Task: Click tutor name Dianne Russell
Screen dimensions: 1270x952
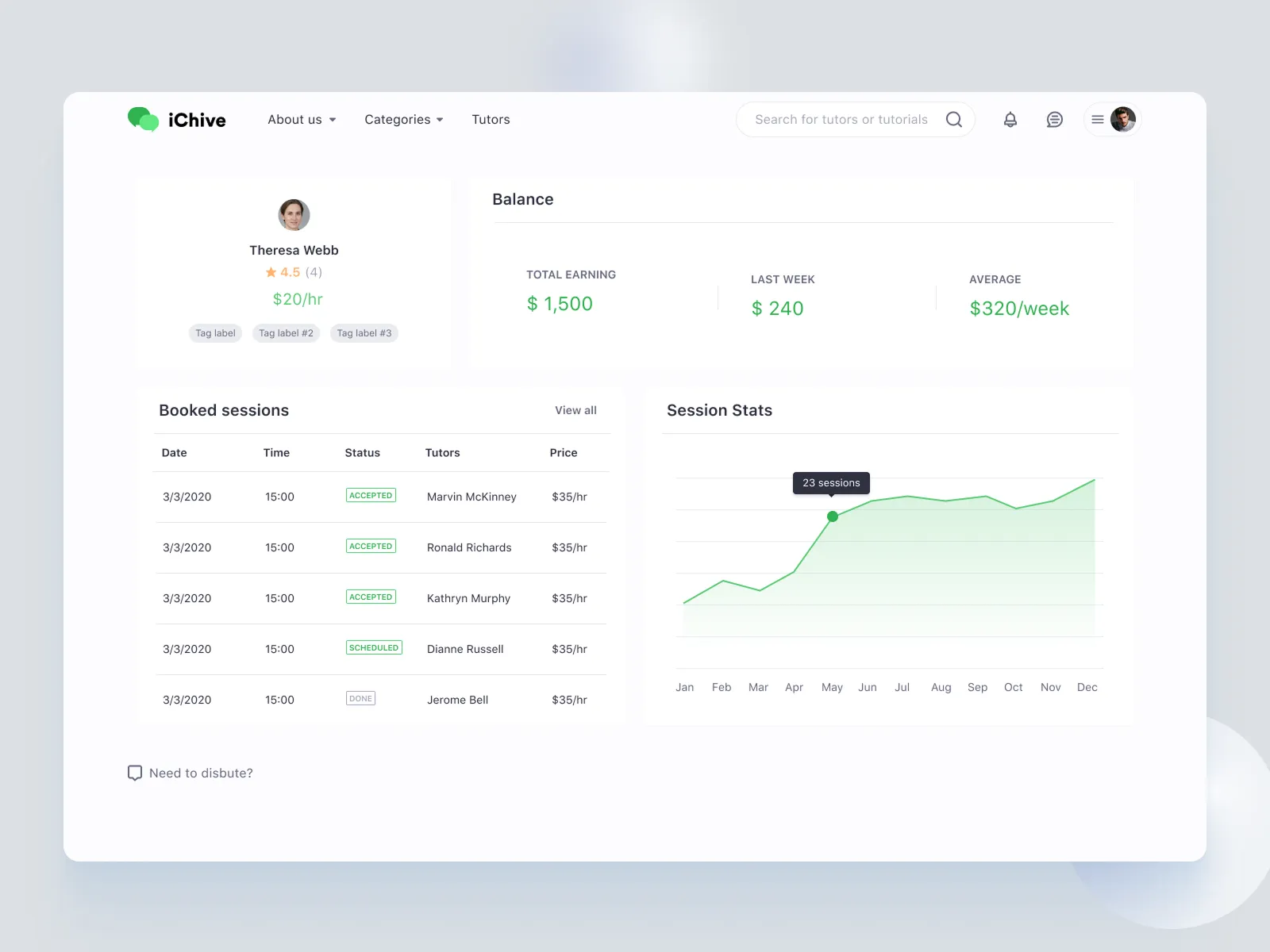Action: [465, 649]
